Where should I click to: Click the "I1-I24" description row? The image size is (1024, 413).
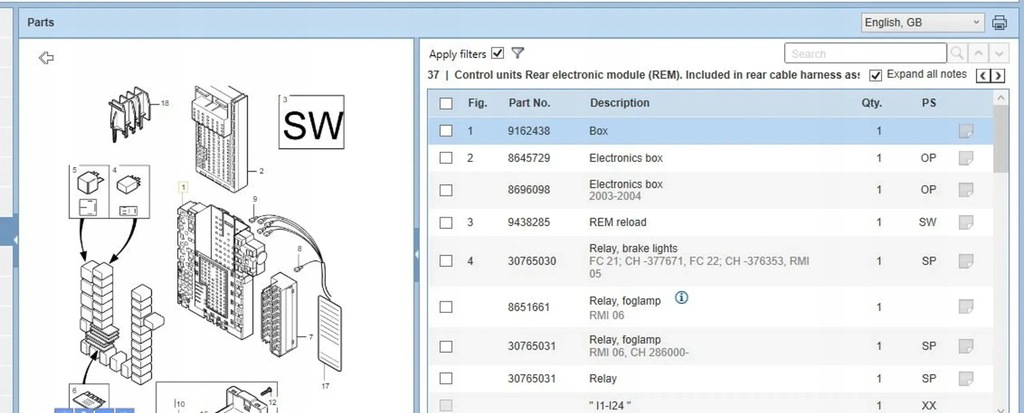[x=610, y=406]
